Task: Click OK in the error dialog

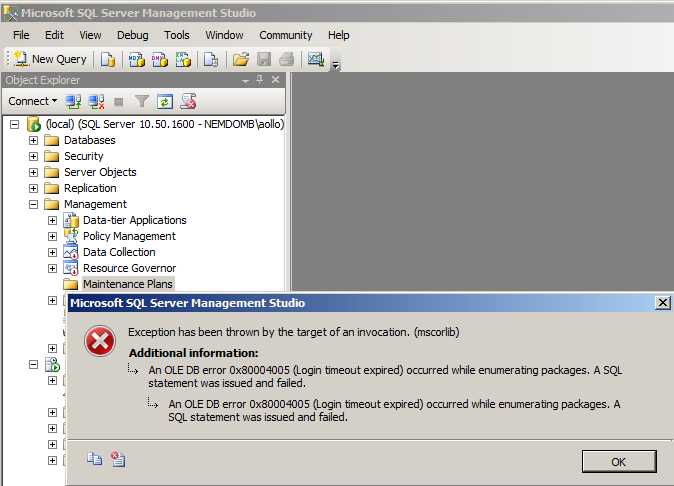Action: 619,462
